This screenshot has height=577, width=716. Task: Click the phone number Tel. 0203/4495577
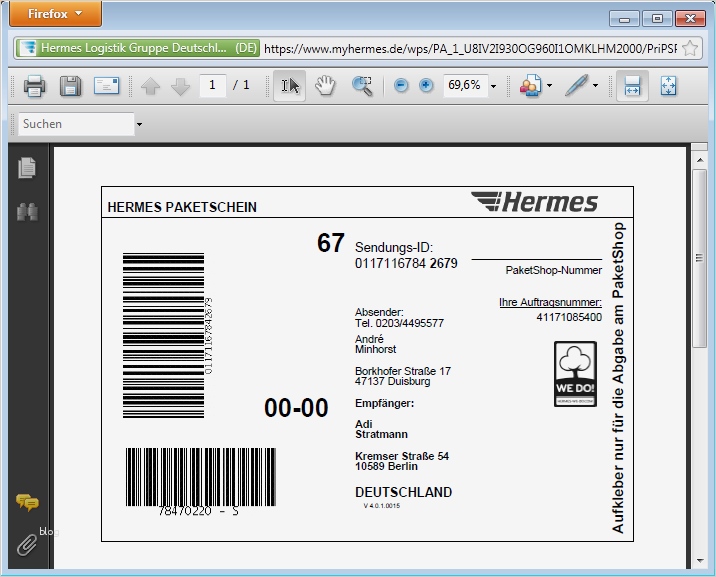[399, 323]
